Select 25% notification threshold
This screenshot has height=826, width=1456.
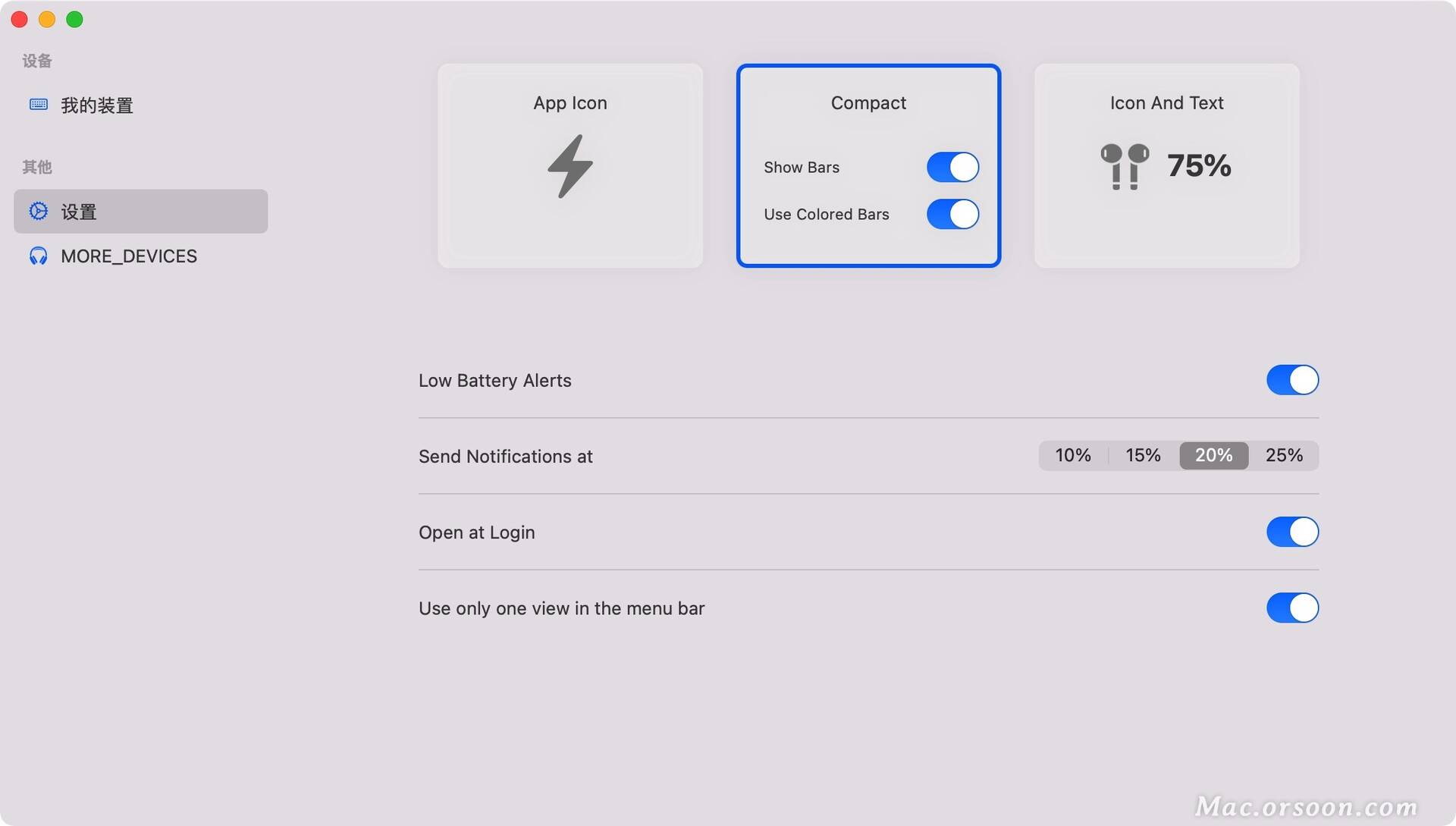[1284, 455]
